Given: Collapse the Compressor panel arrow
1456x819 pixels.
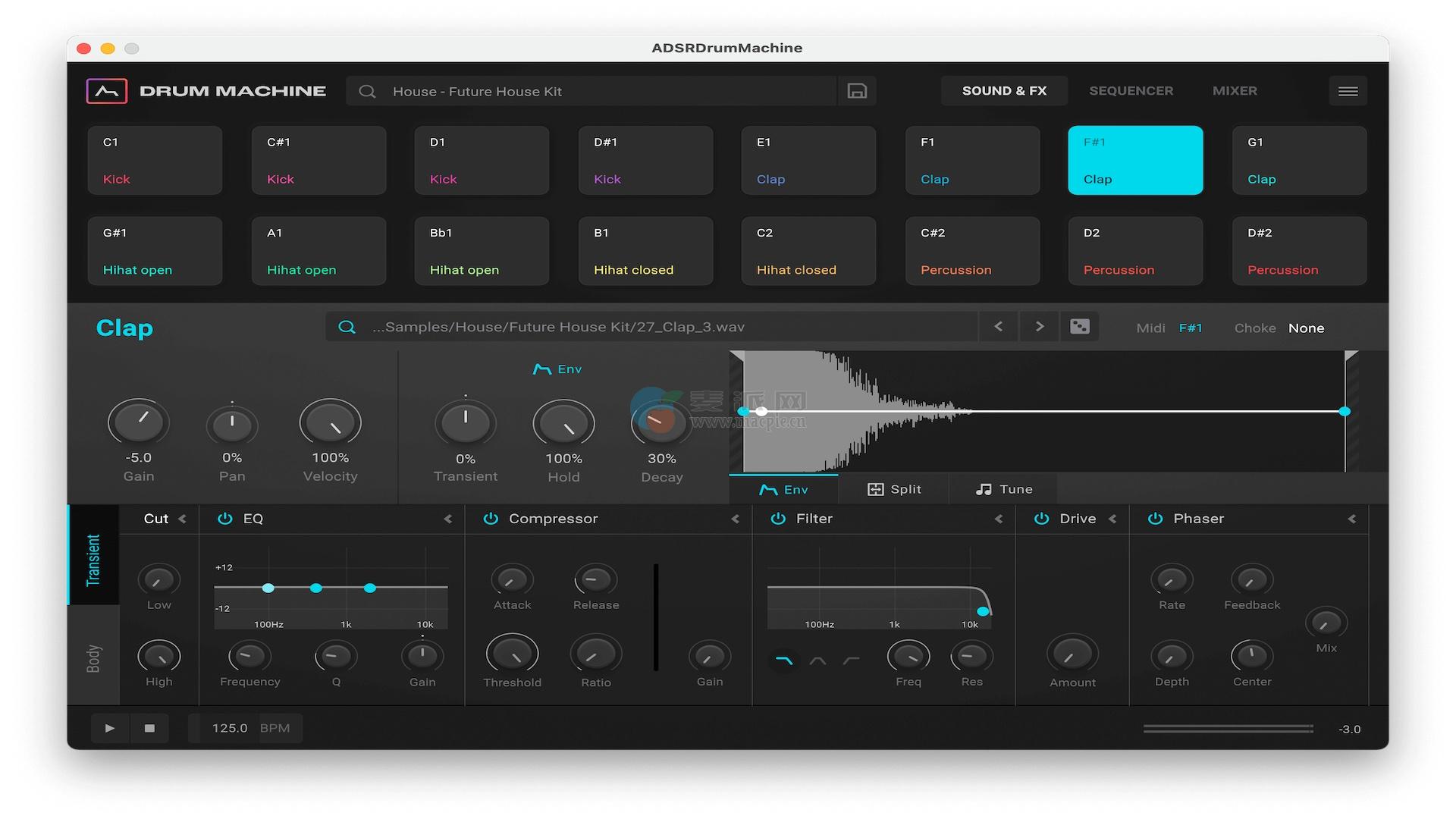Looking at the screenshot, I should [x=735, y=519].
